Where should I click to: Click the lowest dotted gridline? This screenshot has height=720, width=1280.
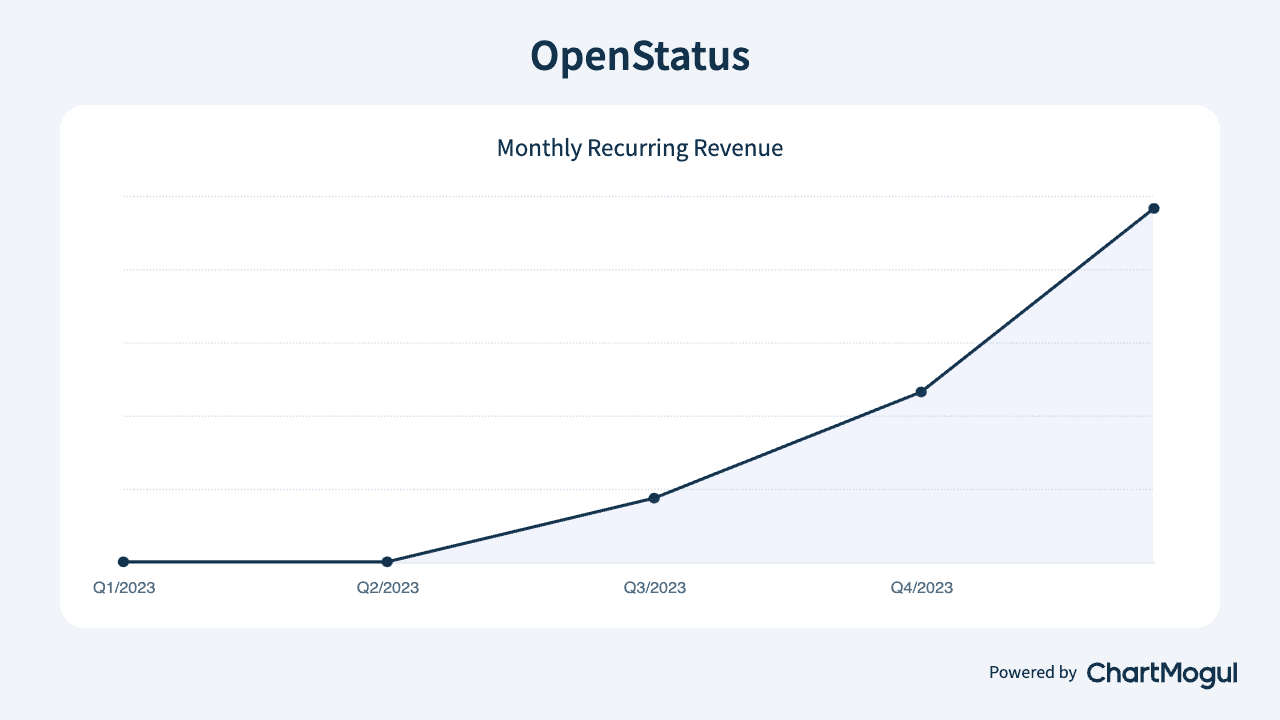tap(640, 488)
